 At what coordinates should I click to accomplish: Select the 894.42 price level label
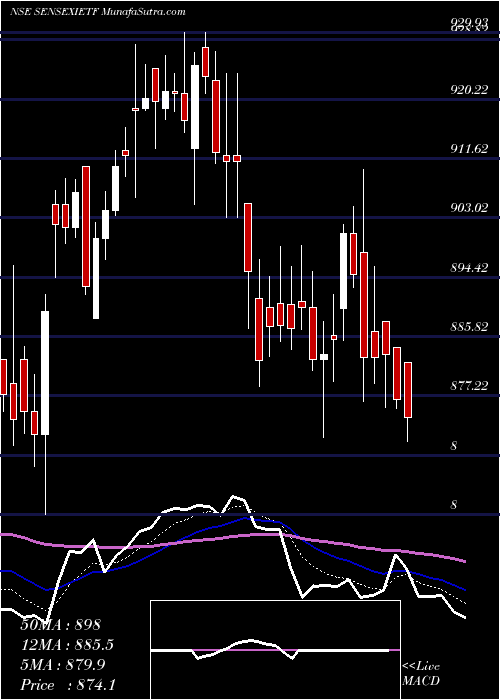pos(469,268)
